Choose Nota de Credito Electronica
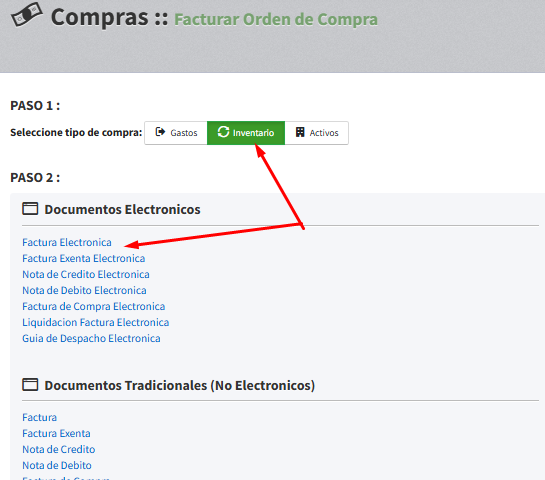The height and width of the screenshot is (480, 545). click(x=86, y=274)
